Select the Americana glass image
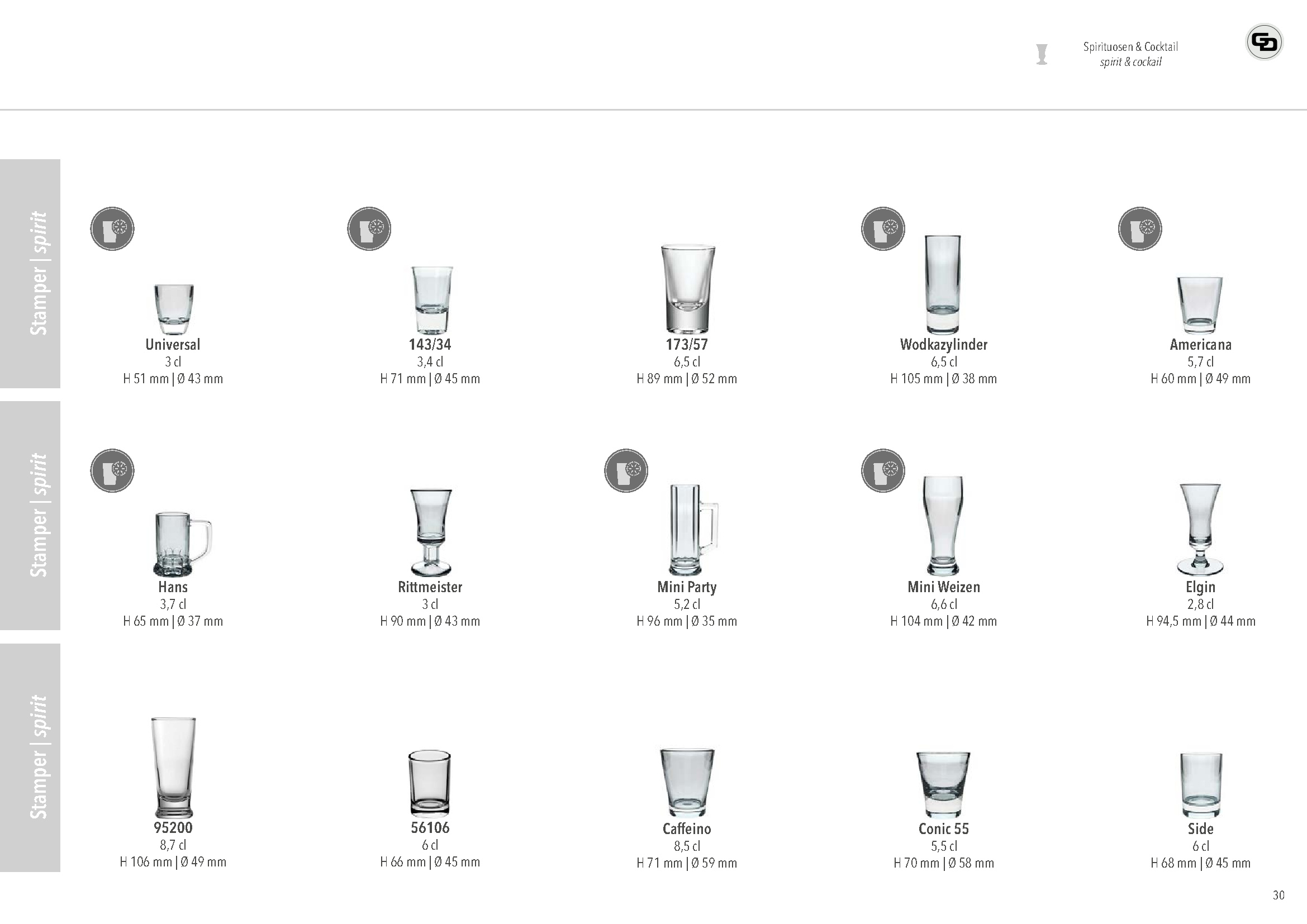The height and width of the screenshot is (924, 1307). click(1200, 305)
